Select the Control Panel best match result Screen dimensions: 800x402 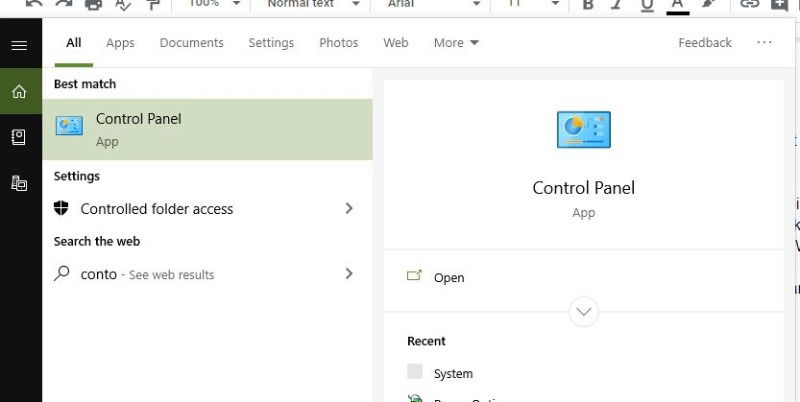click(207, 129)
